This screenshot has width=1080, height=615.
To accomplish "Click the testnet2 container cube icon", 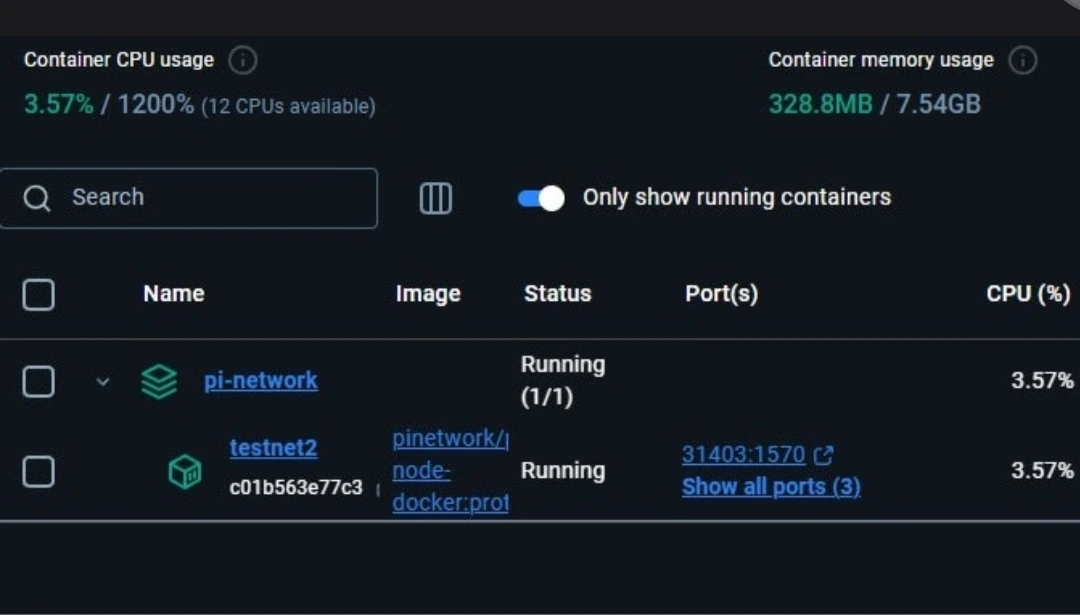I will [185, 472].
